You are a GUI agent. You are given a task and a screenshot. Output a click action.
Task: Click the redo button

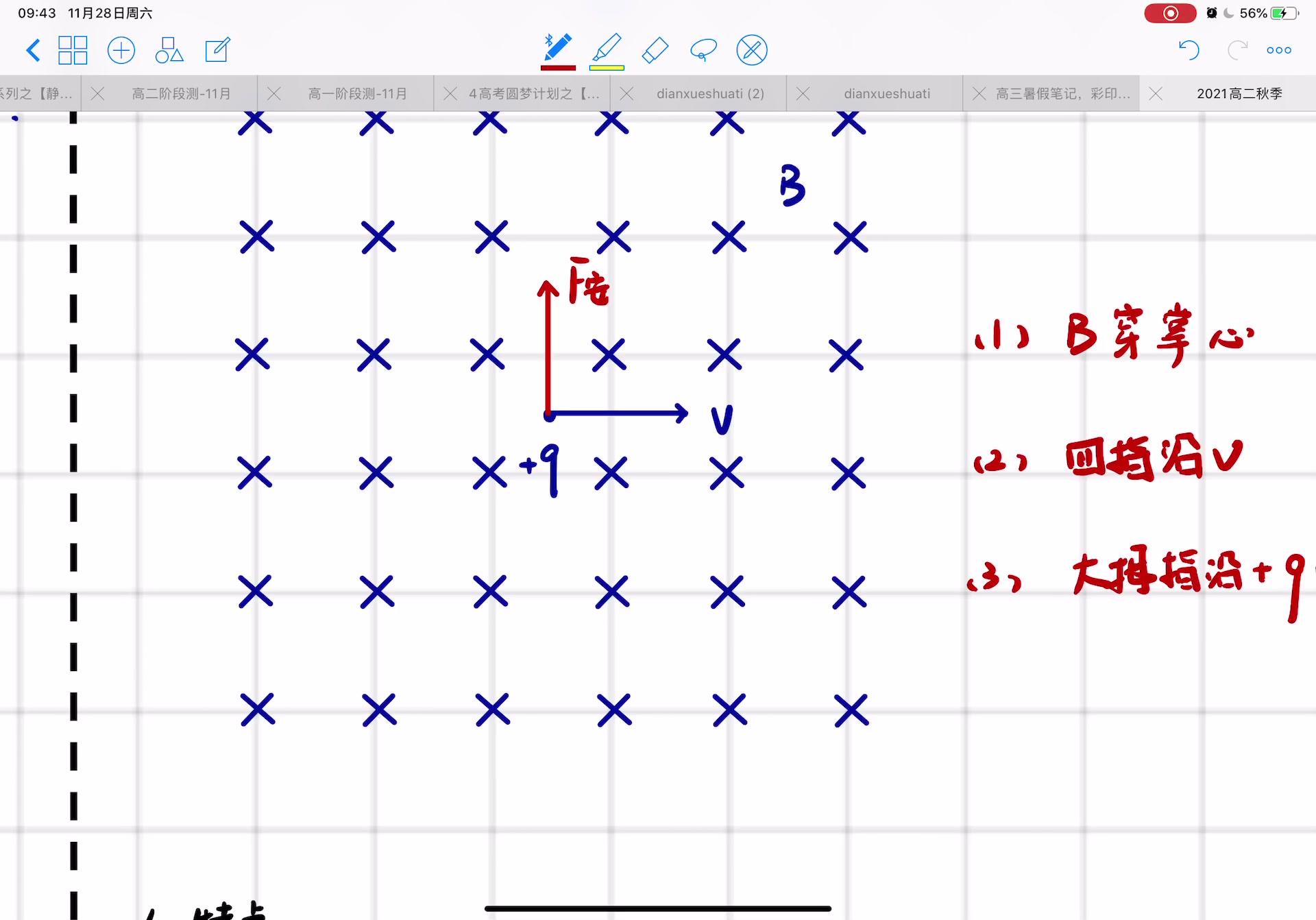[1238, 50]
